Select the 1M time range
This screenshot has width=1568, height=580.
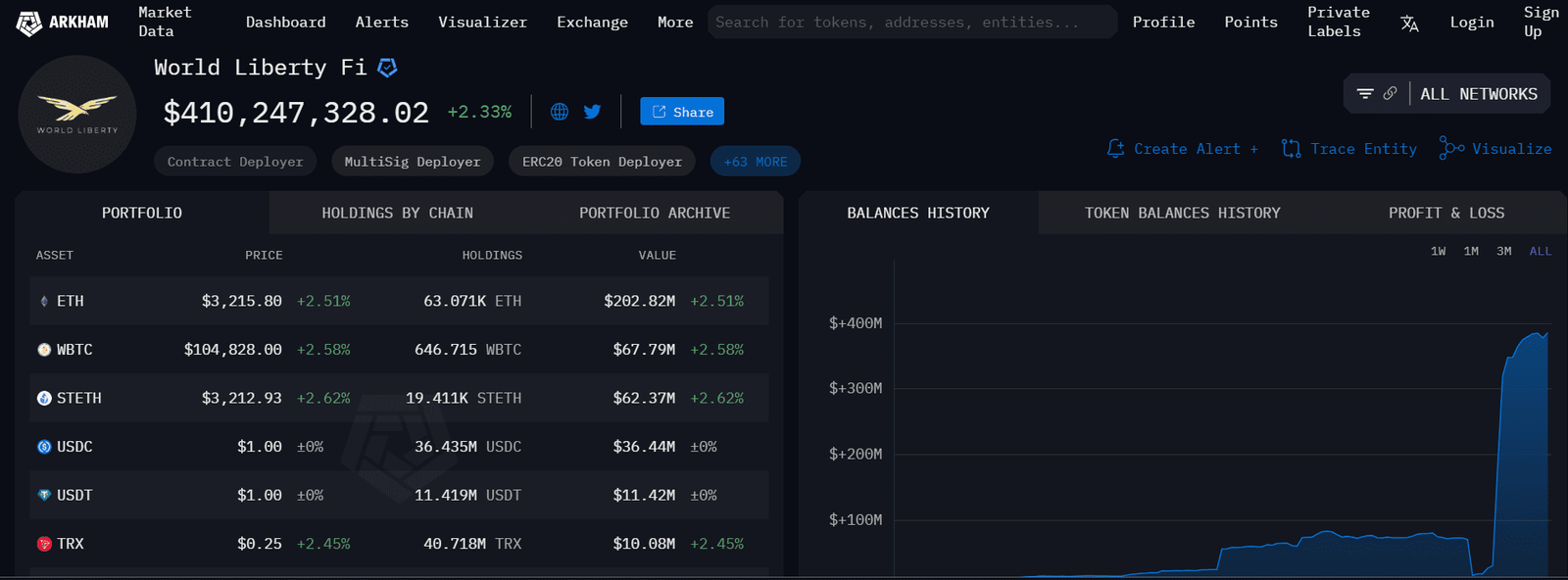pyautogui.click(x=1471, y=252)
